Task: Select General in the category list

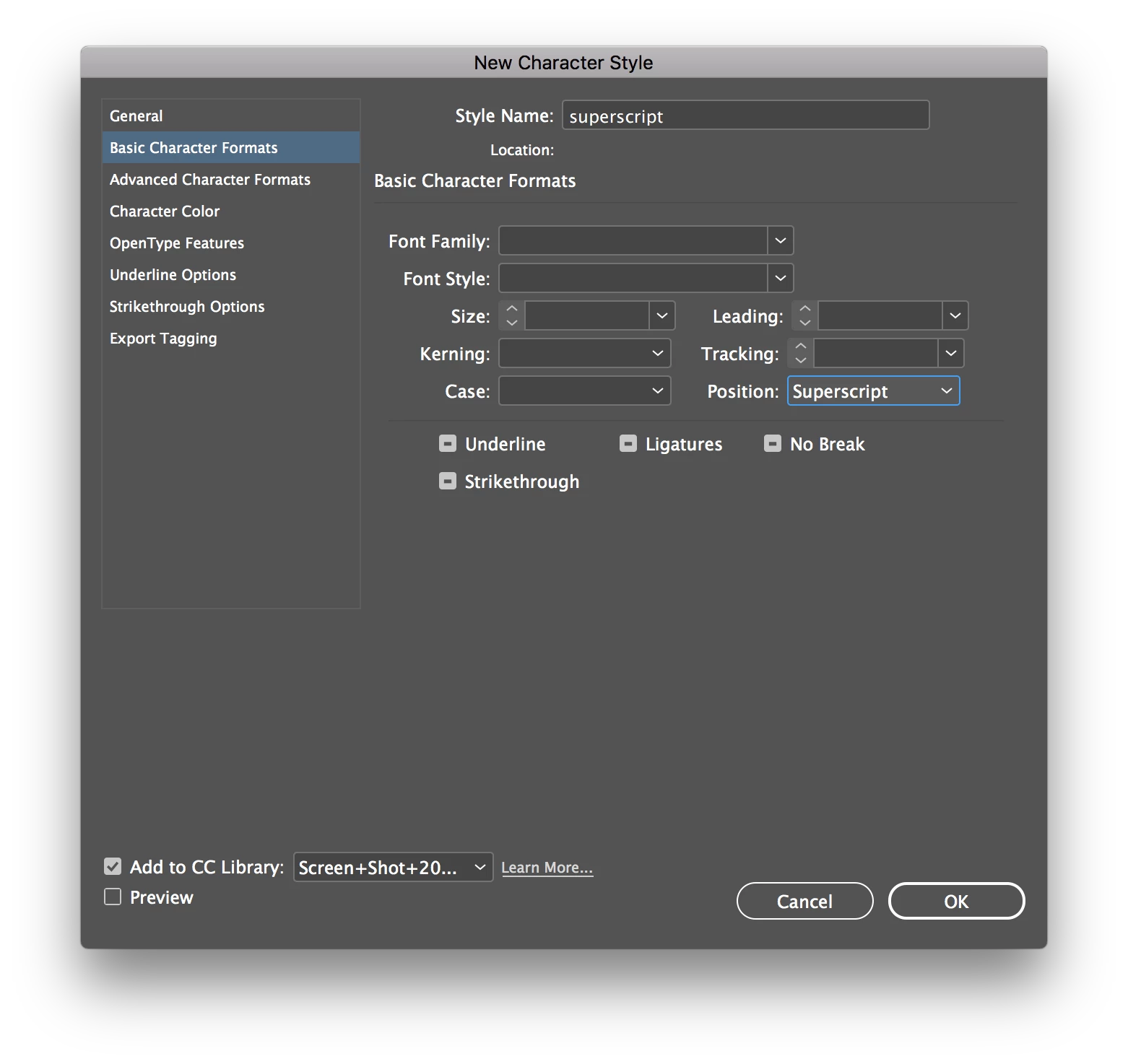Action: 231,116
